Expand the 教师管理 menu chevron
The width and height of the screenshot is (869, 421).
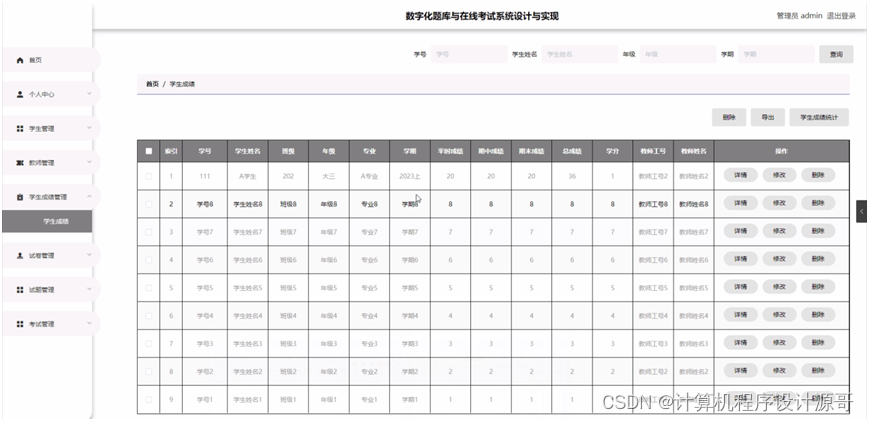pos(89,162)
